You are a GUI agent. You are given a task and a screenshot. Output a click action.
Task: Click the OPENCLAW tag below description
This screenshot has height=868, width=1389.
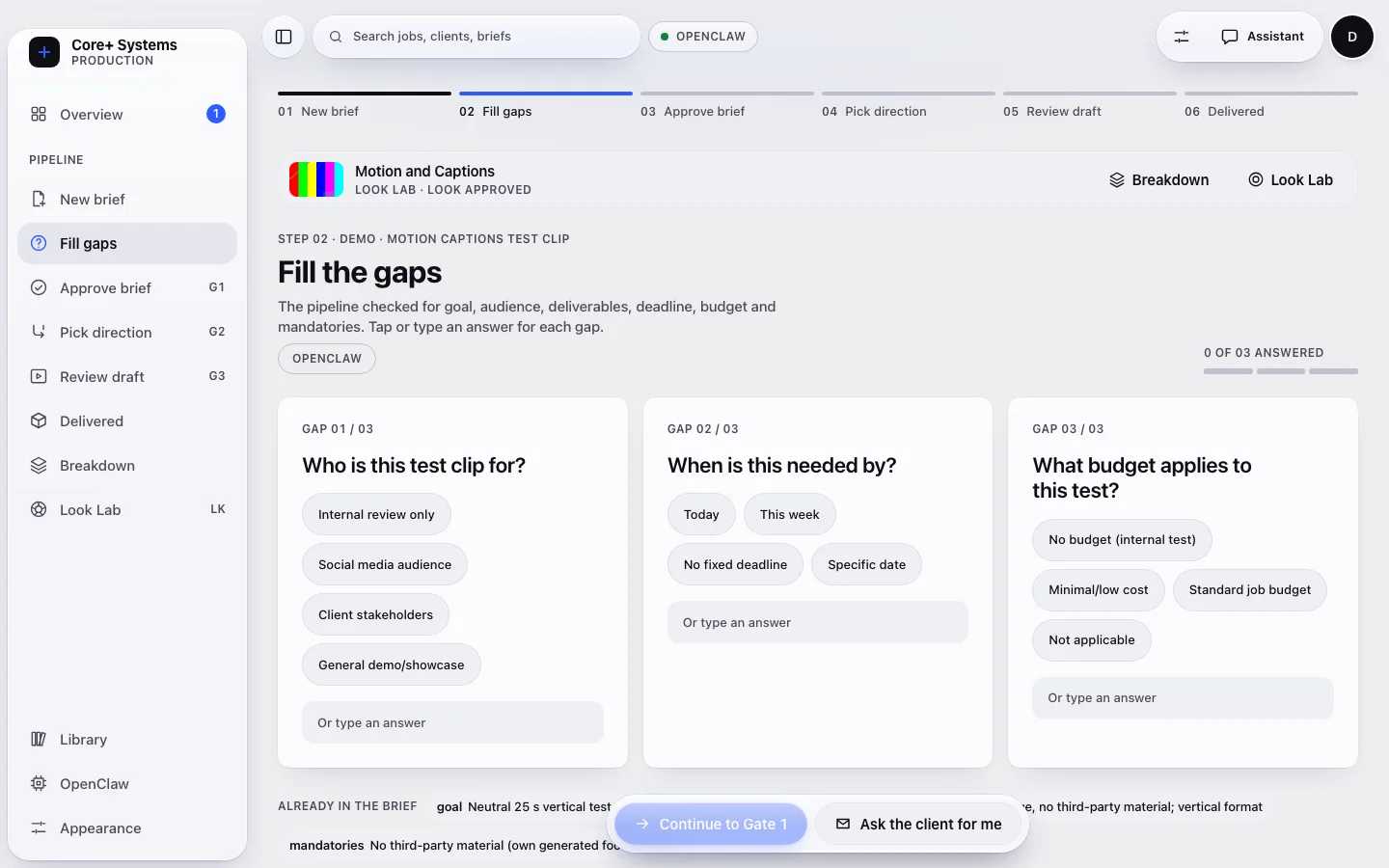[327, 359]
